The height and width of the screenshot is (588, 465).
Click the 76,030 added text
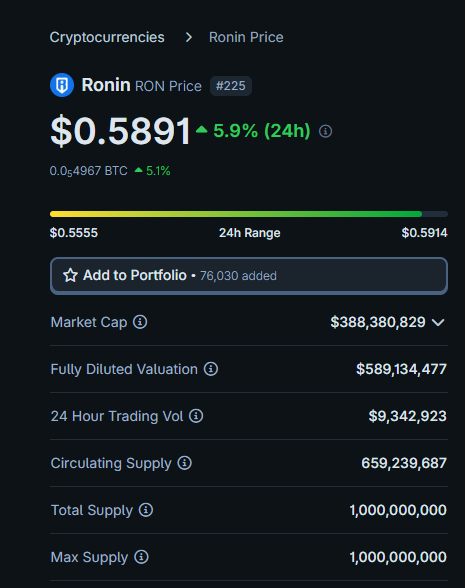pos(238,276)
